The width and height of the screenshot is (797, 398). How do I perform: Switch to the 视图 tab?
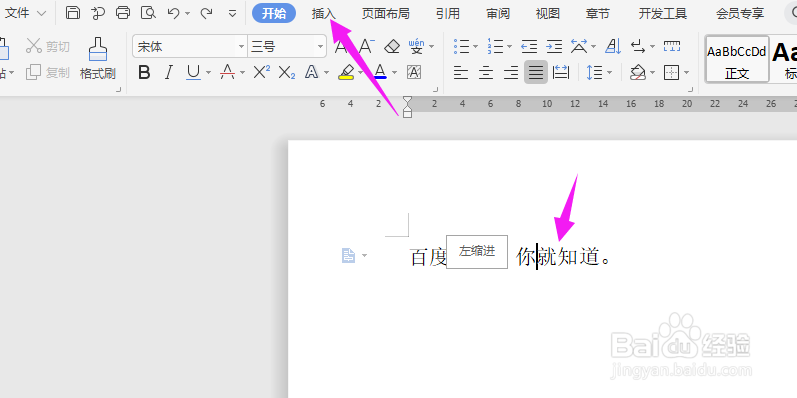(x=548, y=14)
